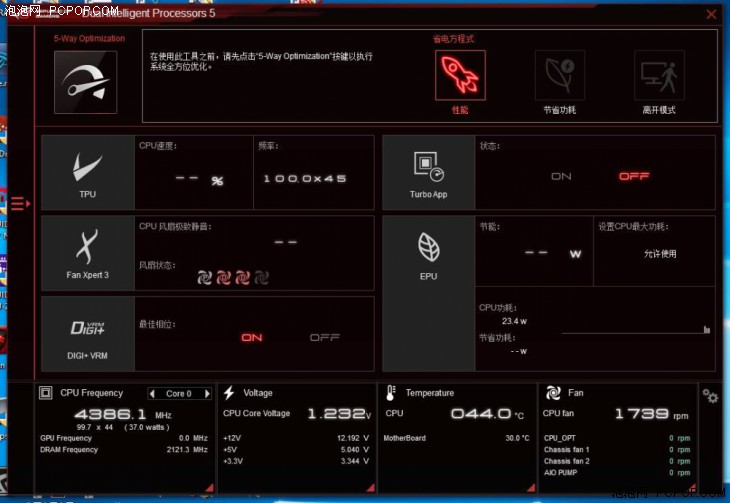The height and width of the screenshot is (503, 730).
Task: Open the Fan Xpert 3 panel
Action: point(88,253)
